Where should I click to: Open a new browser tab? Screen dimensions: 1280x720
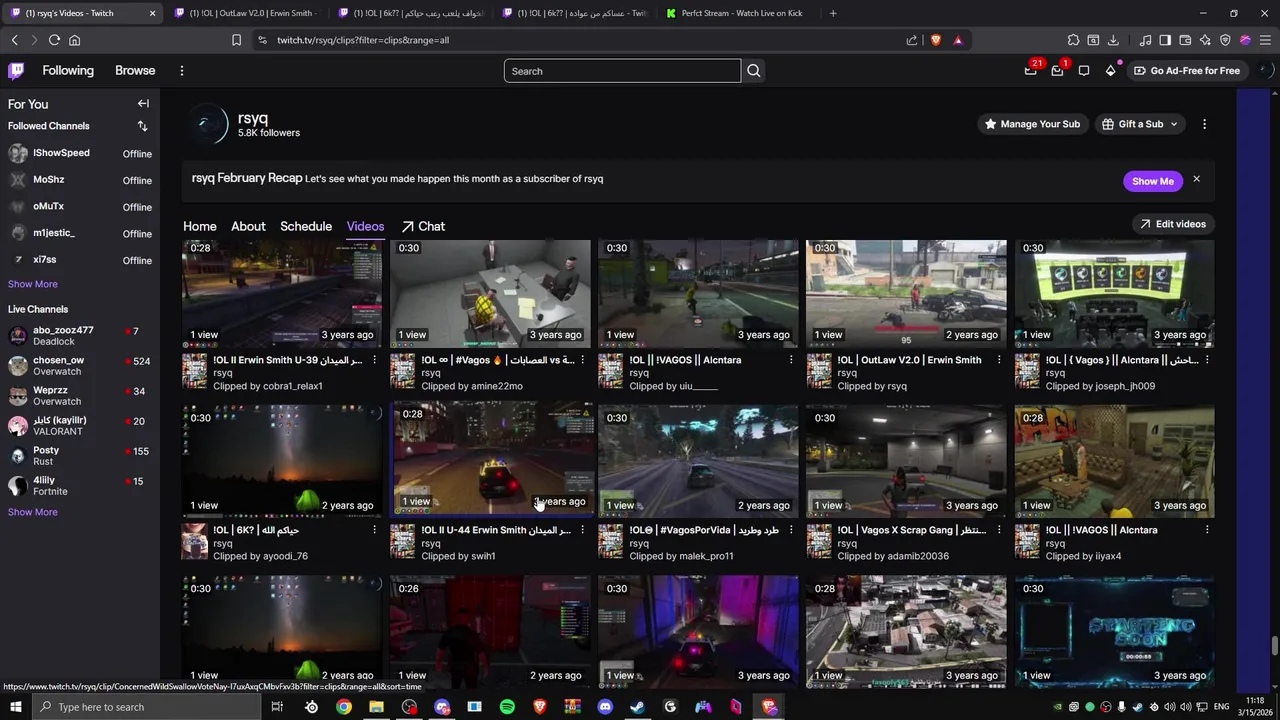tap(833, 13)
